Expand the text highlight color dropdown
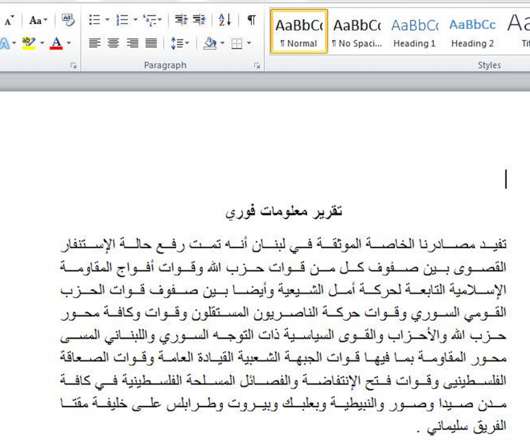 pyautogui.click(x=42, y=43)
